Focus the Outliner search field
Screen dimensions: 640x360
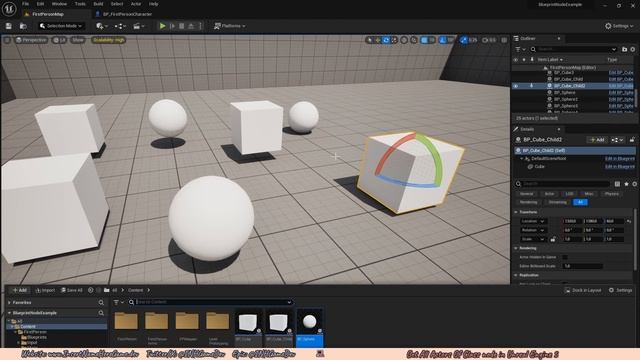[x=574, y=49]
